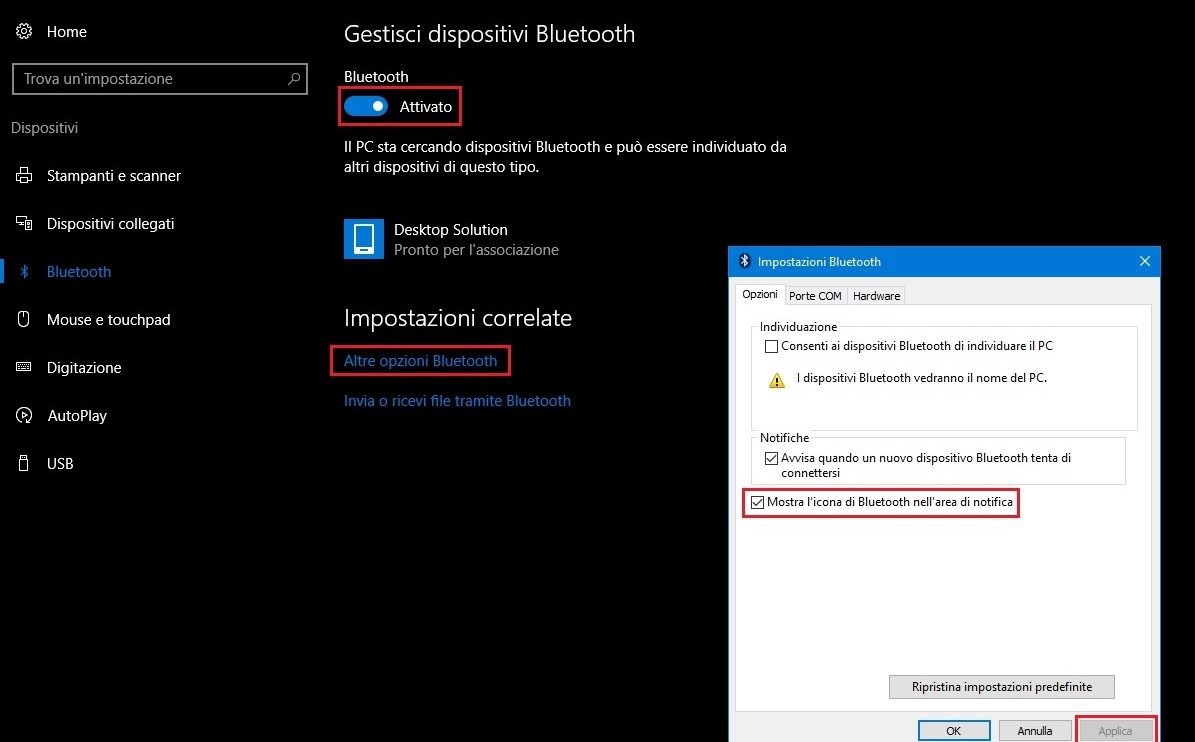Click the Trova un'impostazione search field

click(159, 78)
